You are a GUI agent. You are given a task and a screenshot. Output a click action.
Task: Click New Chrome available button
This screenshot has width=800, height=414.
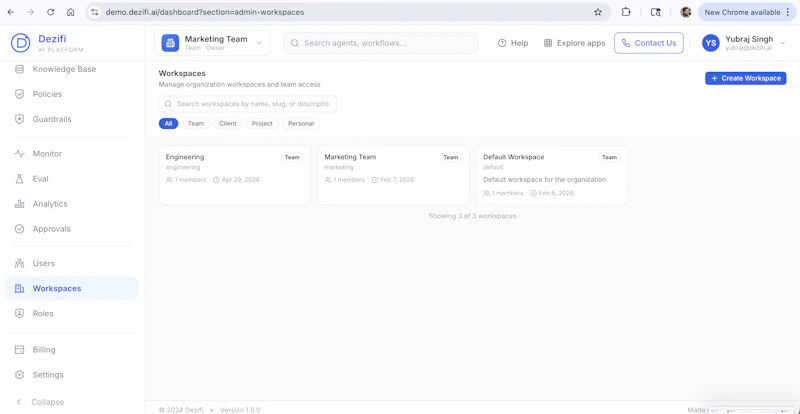pos(747,12)
